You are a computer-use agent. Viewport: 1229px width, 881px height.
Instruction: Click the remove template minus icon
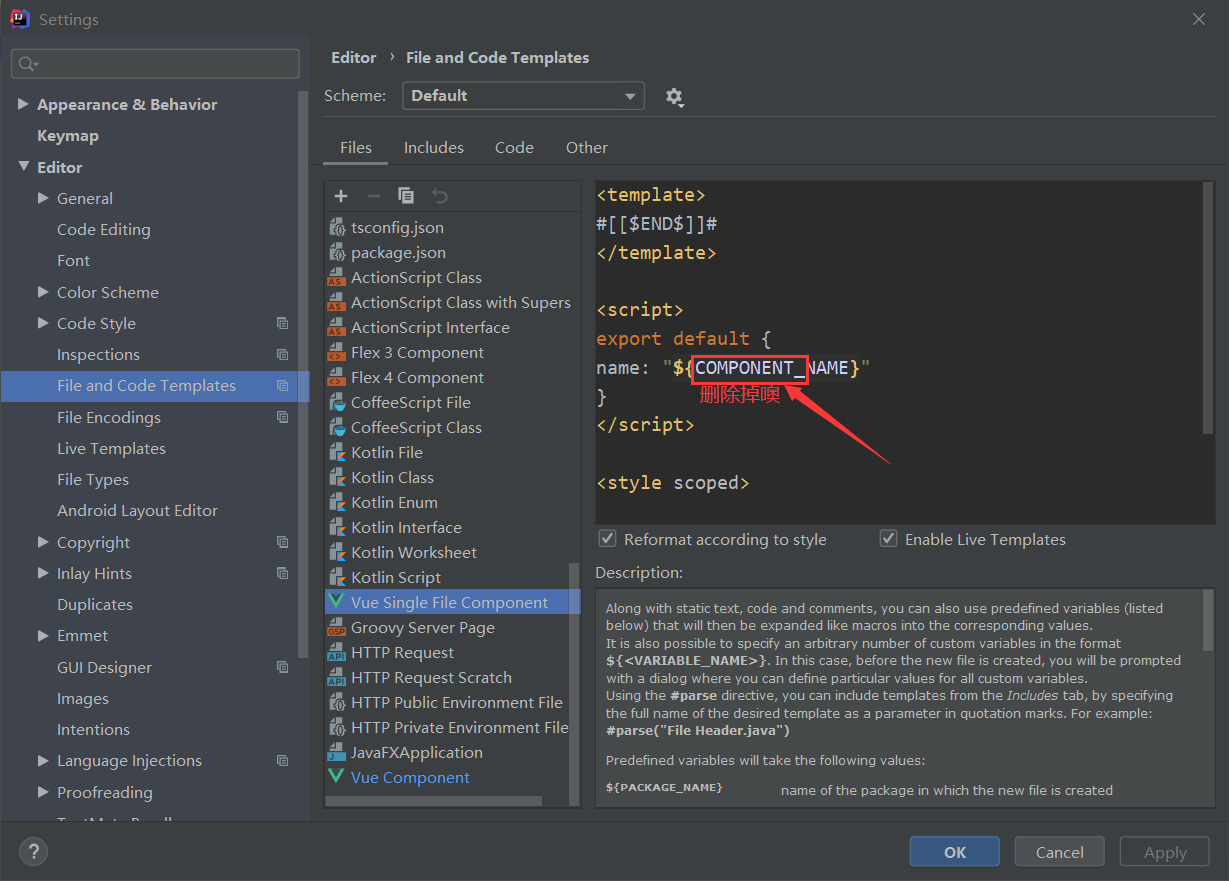(x=373, y=196)
